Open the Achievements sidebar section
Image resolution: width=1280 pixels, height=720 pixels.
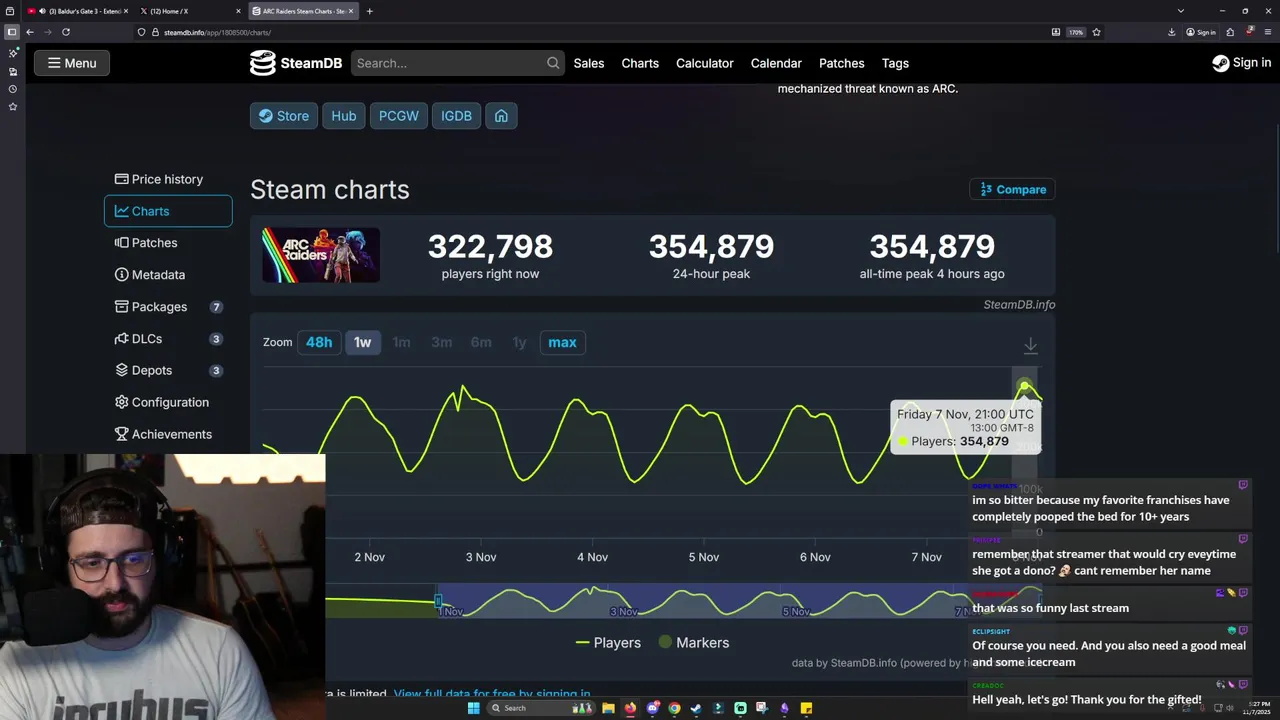pyautogui.click(x=168, y=434)
